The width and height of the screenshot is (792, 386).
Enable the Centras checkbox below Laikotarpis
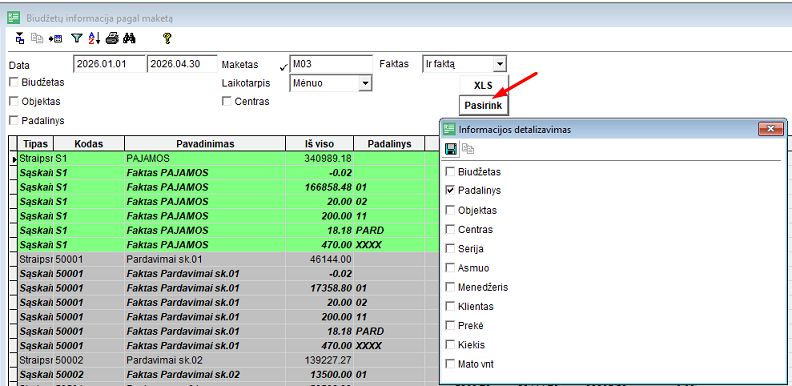pos(227,101)
